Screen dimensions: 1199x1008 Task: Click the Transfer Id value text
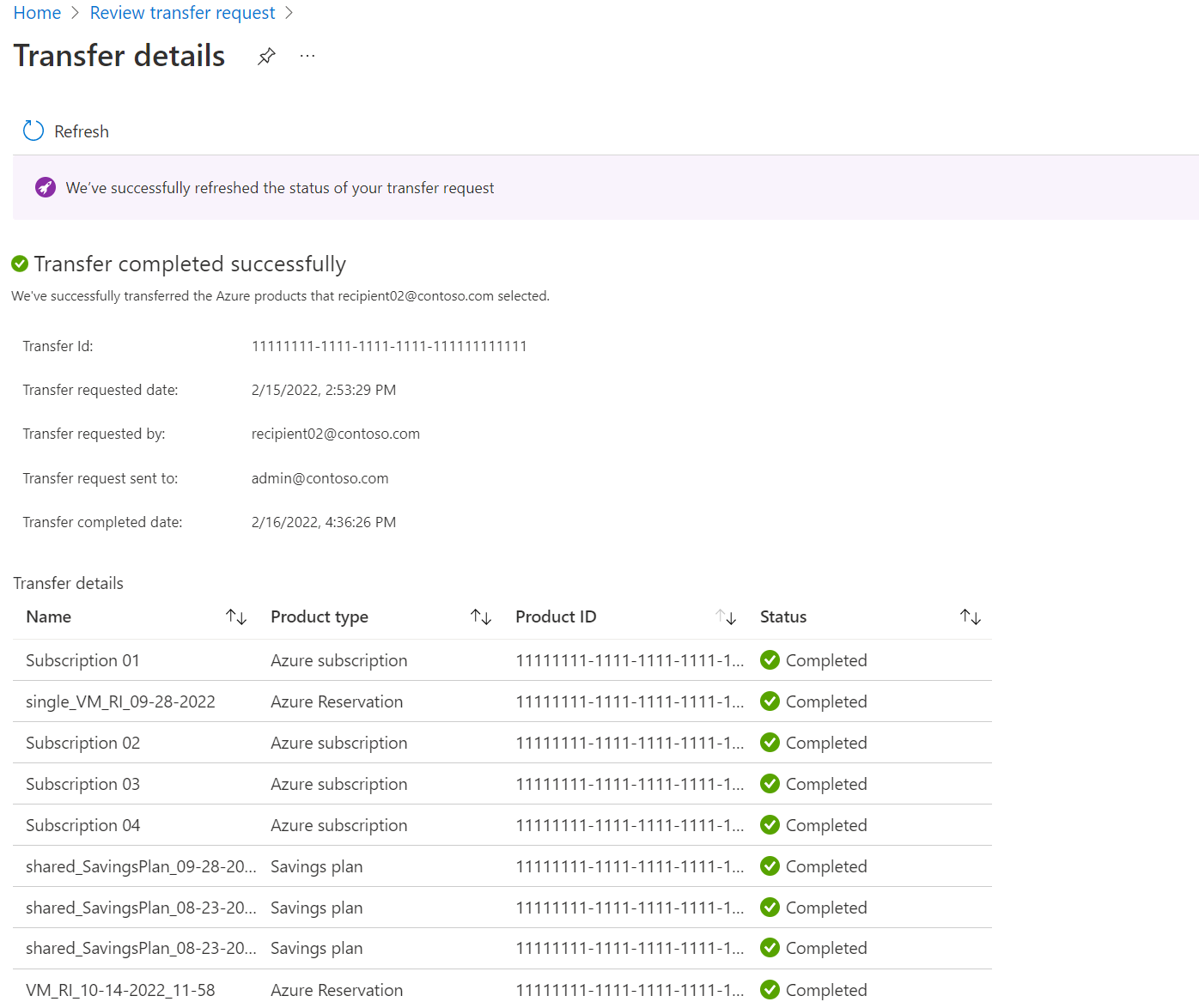click(x=389, y=346)
